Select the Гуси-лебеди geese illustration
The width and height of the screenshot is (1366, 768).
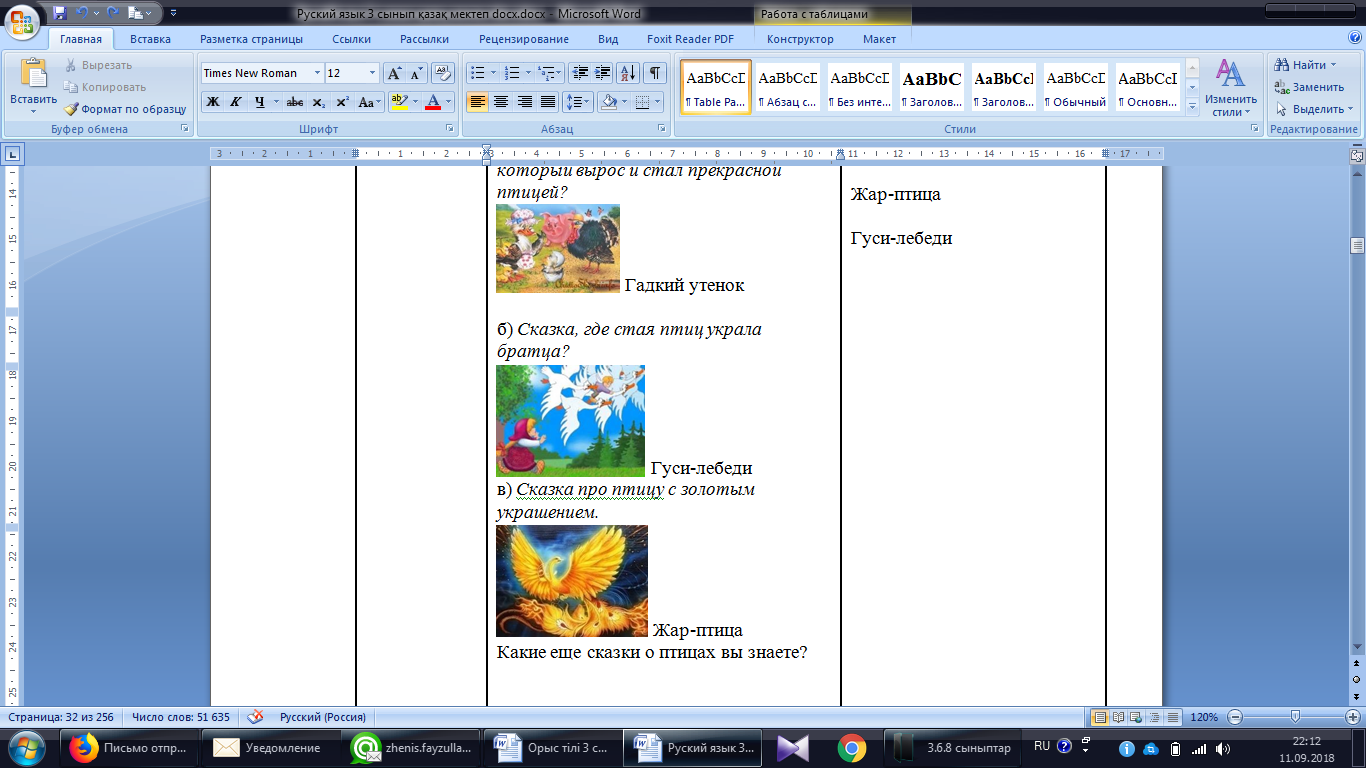coord(570,421)
